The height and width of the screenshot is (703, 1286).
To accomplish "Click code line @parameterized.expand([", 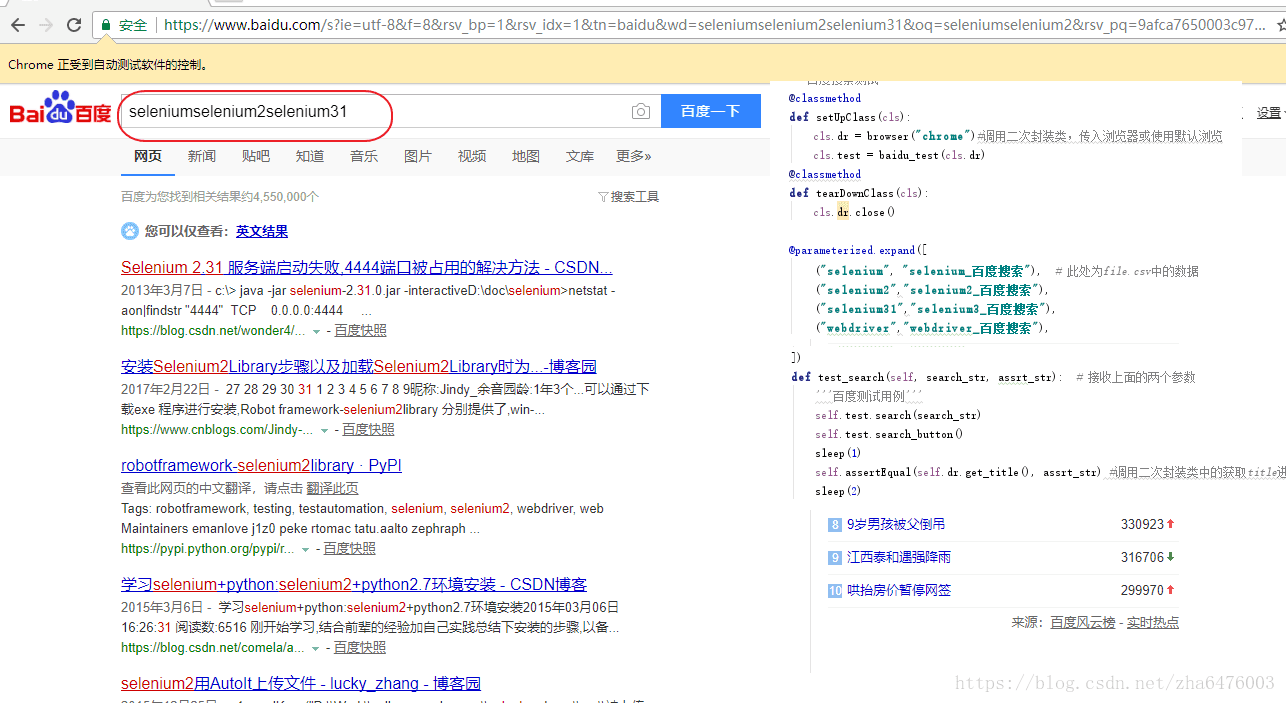I will pos(858,250).
